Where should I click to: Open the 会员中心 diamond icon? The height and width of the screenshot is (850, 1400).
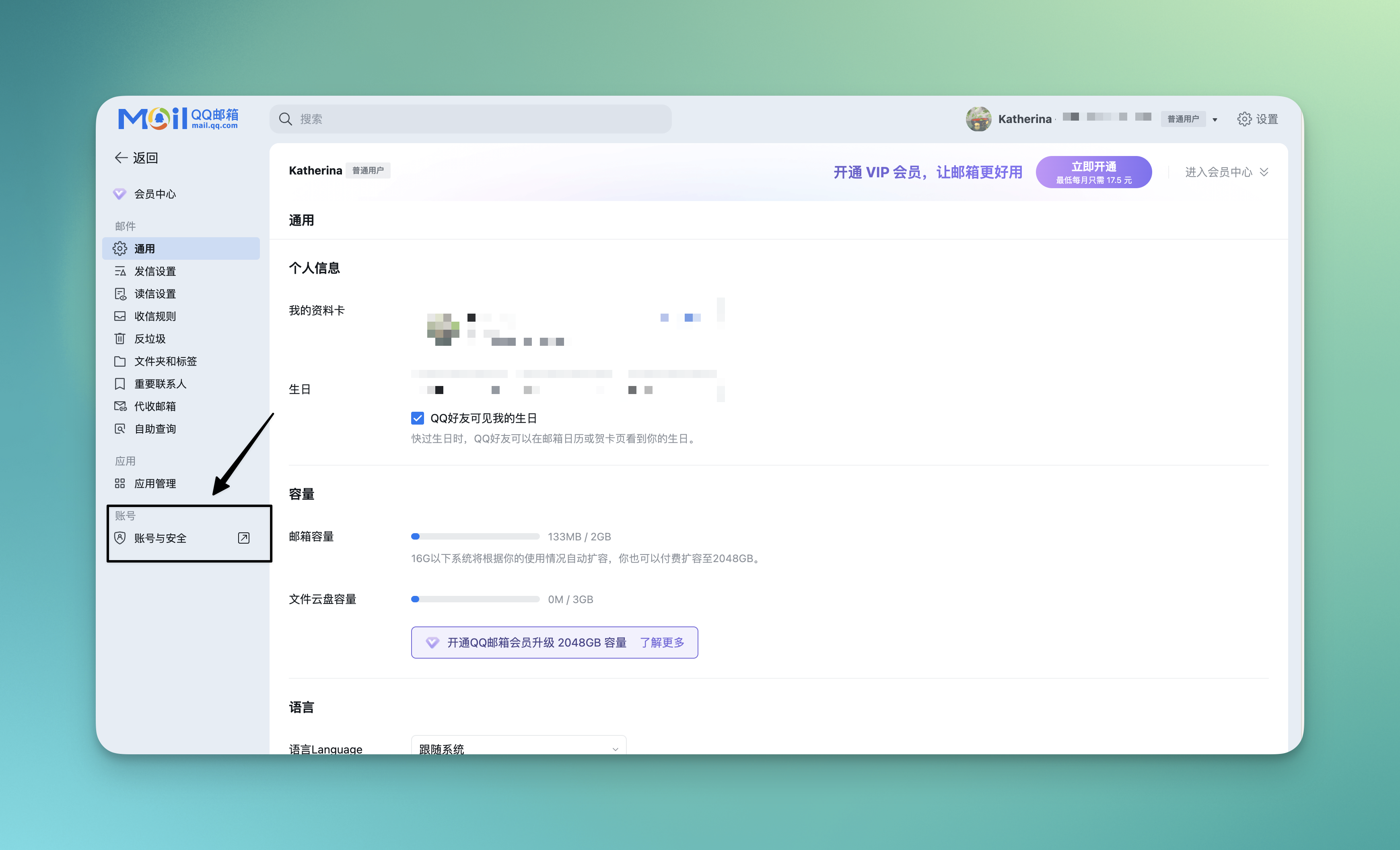(x=120, y=194)
